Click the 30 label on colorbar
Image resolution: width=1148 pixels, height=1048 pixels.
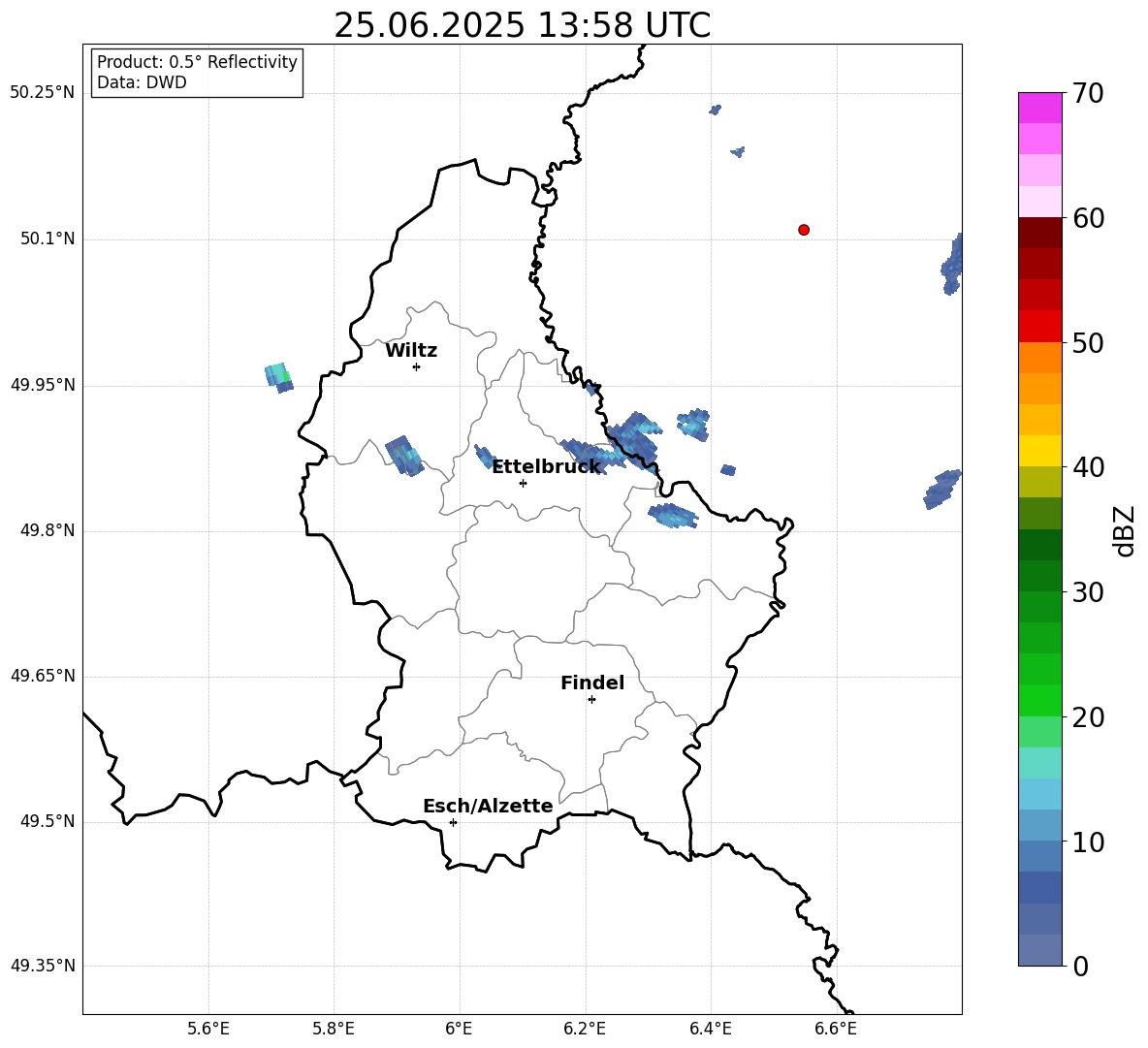pos(1088,592)
